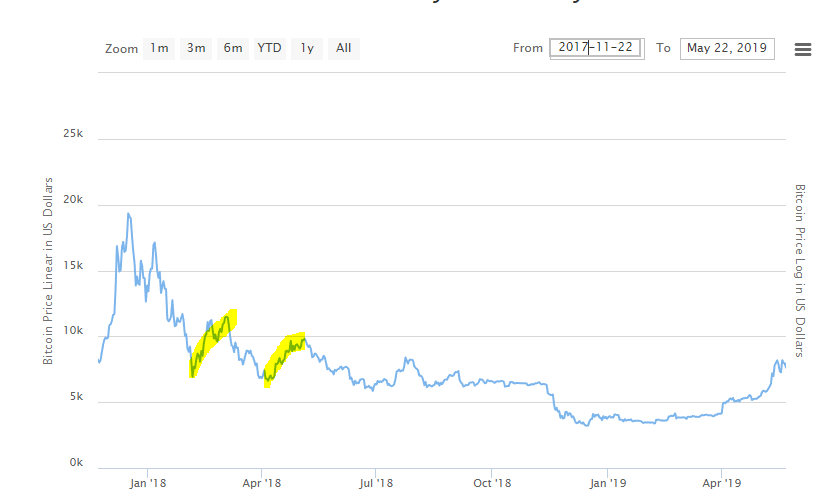
Task: Click the 'From' label text
Action: coord(528,48)
